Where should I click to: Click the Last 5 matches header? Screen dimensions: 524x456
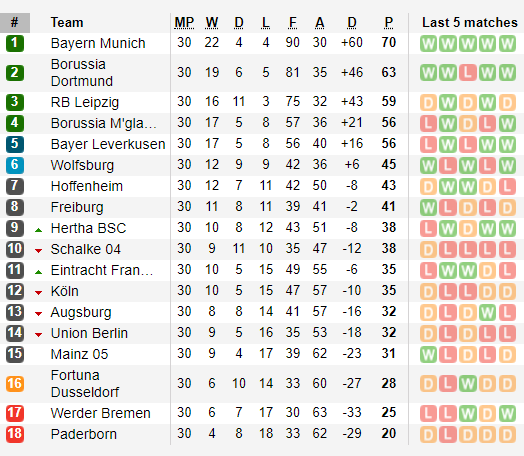[470, 23]
